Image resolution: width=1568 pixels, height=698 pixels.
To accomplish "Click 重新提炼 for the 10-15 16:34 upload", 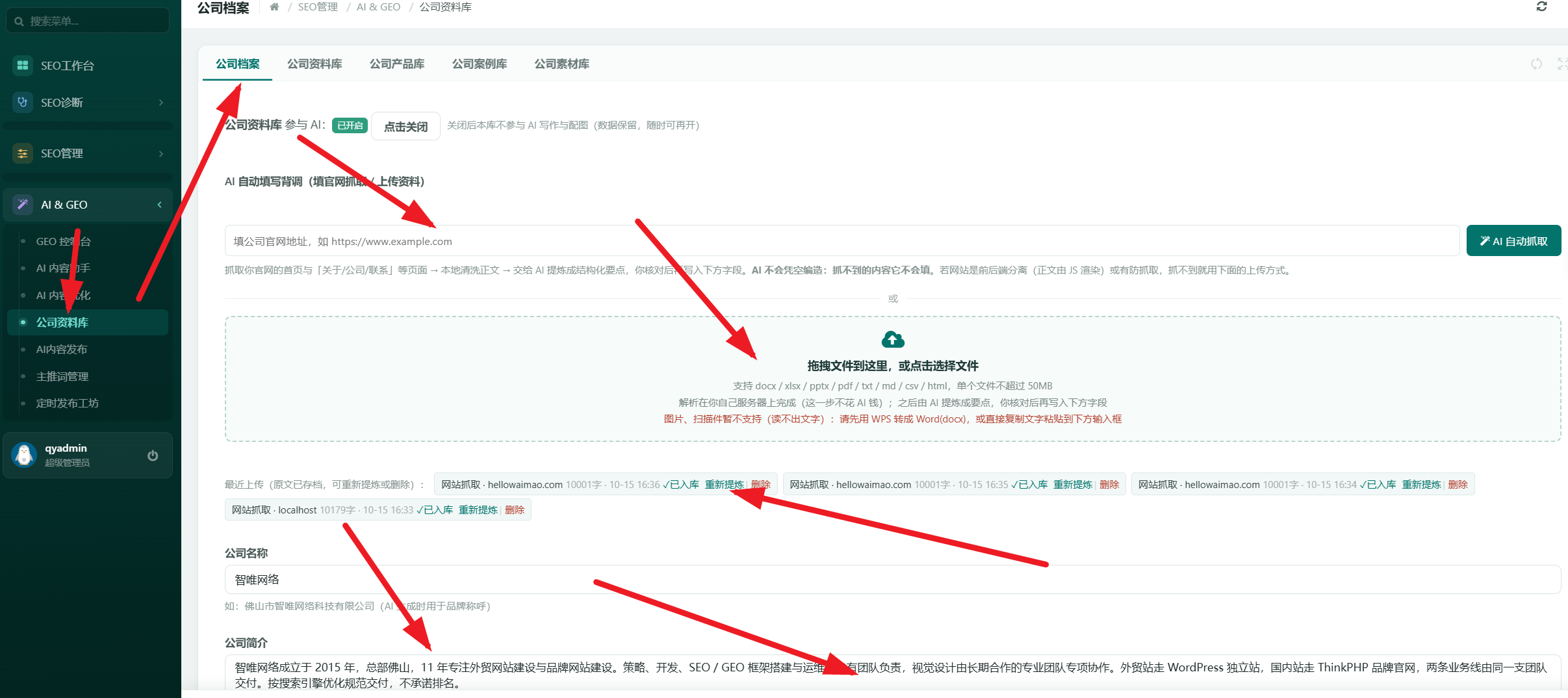I will (x=1422, y=485).
